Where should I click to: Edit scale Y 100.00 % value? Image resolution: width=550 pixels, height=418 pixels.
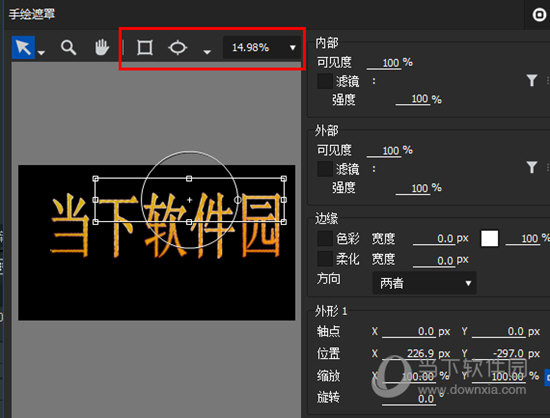(498, 376)
